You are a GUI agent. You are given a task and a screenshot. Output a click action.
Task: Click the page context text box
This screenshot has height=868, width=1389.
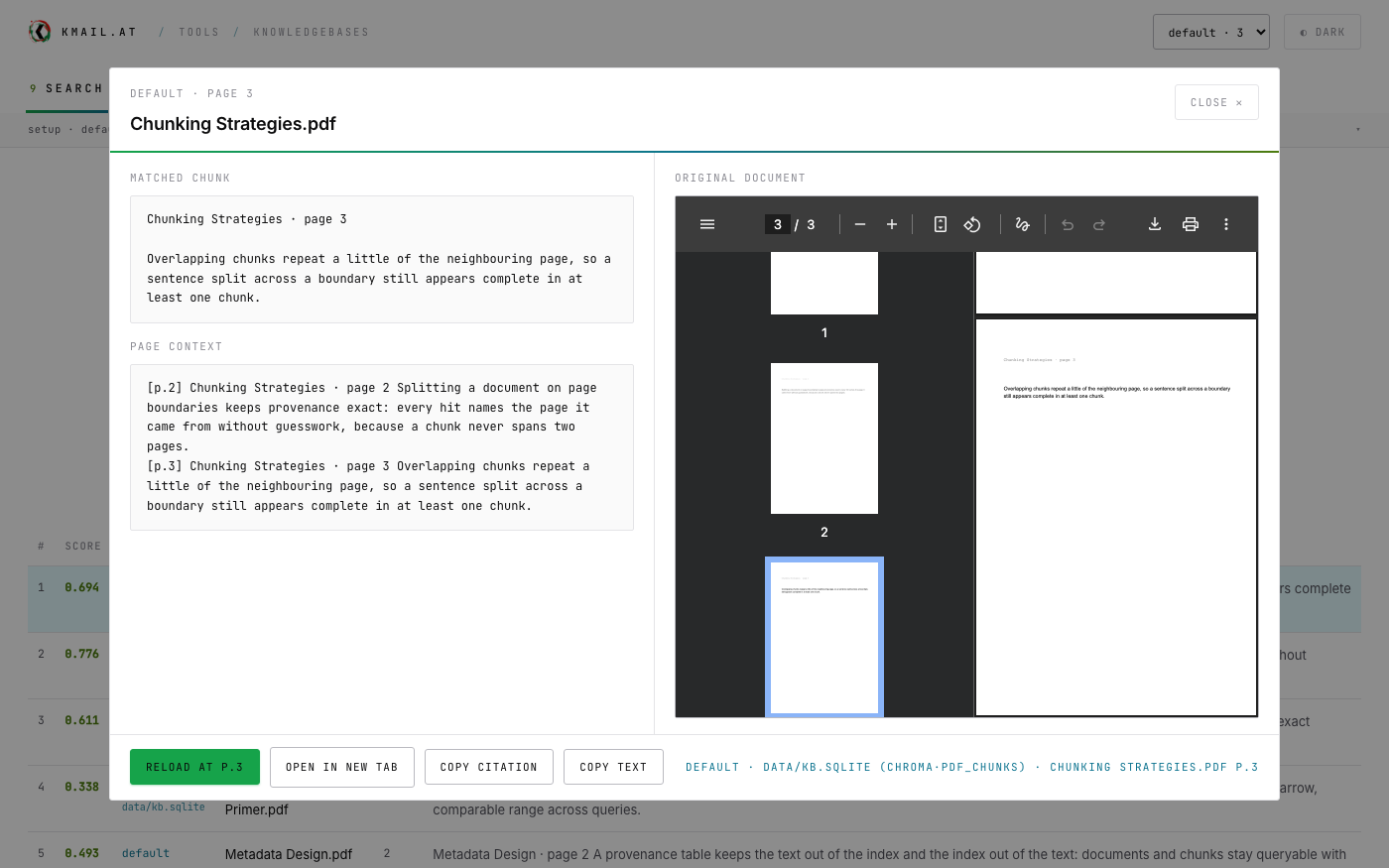coord(382,447)
